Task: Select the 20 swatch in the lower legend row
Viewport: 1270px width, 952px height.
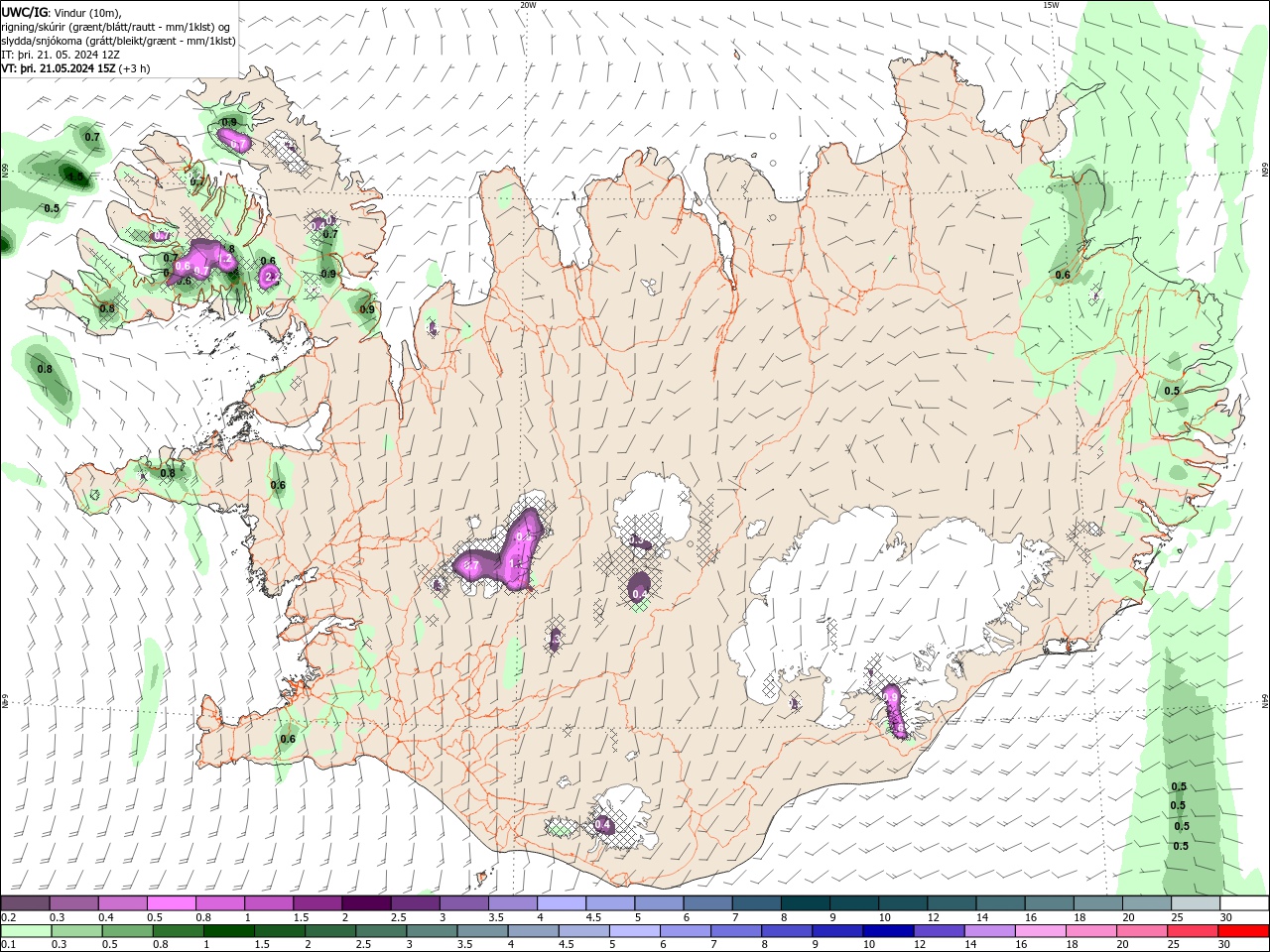Action: point(1142,931)
